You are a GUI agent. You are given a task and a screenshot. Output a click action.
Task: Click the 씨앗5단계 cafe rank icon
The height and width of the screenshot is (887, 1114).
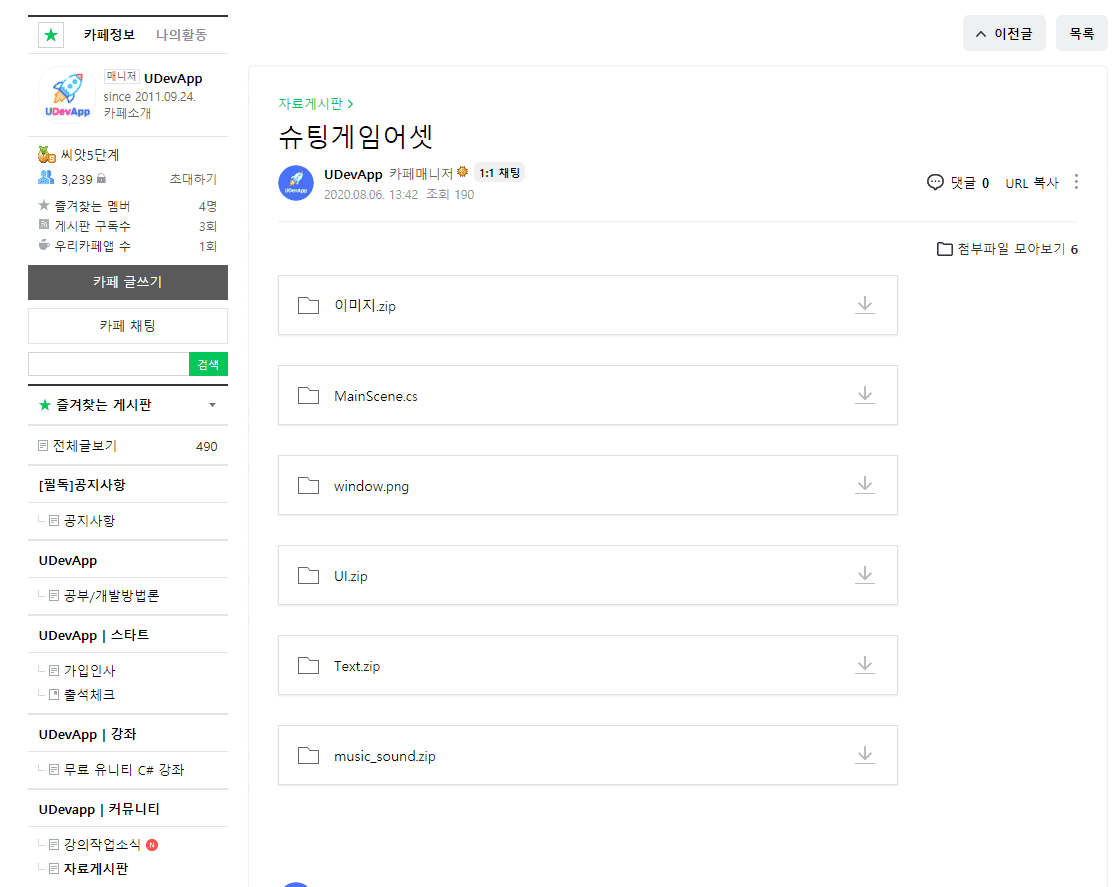click(47, 154)
